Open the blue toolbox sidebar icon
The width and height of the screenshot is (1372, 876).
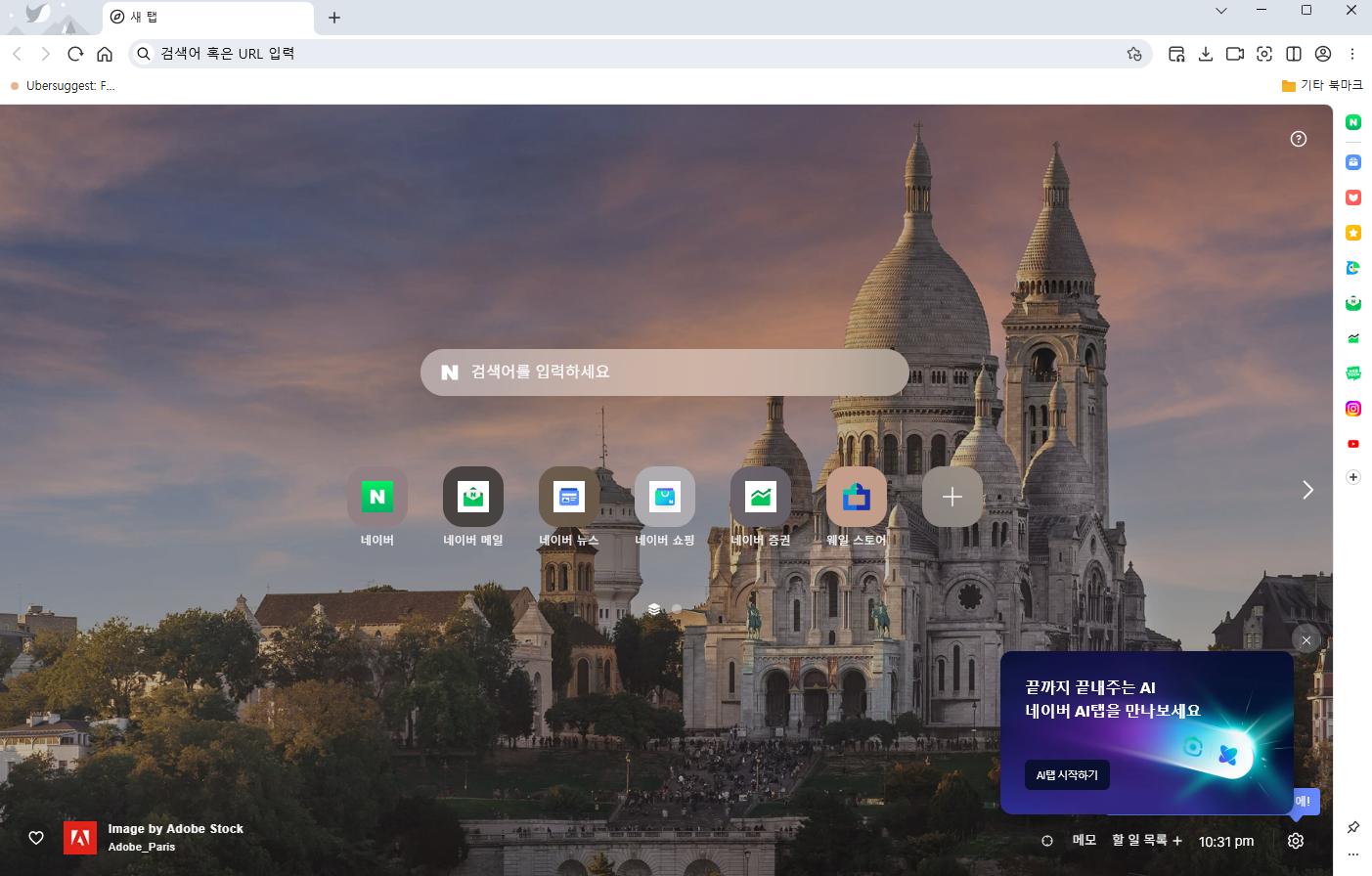(x=1353, y=161)
